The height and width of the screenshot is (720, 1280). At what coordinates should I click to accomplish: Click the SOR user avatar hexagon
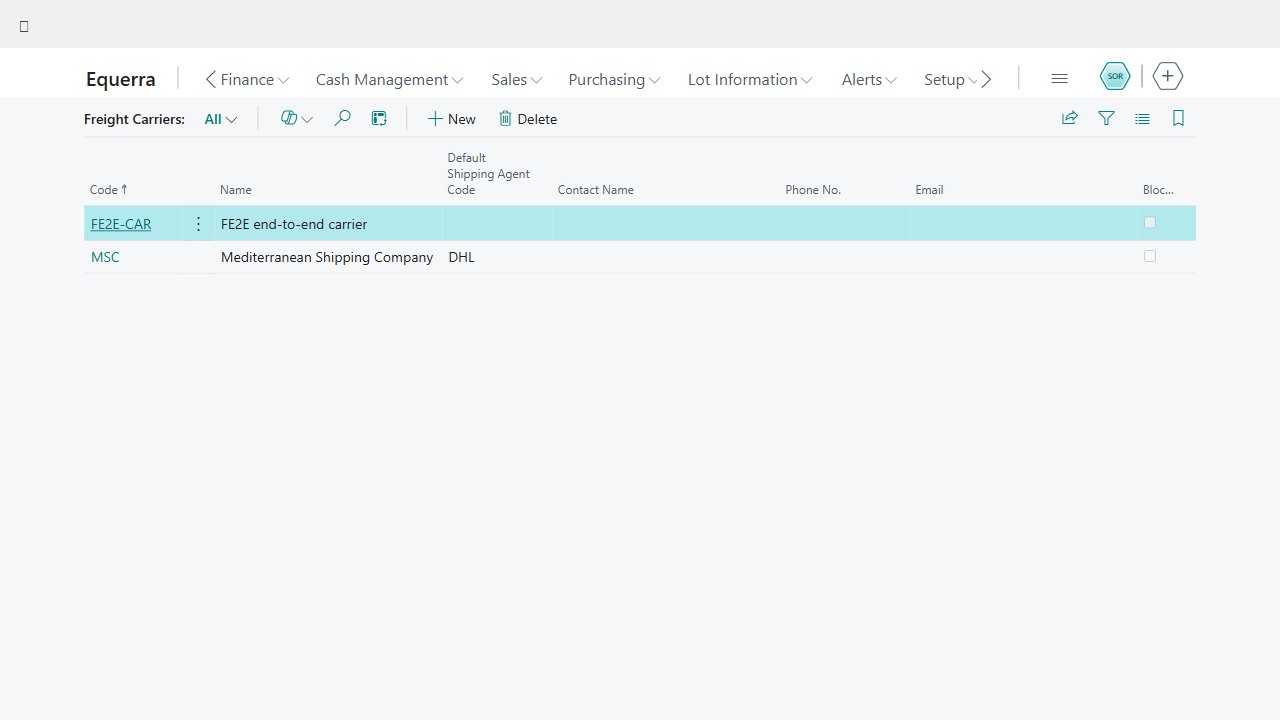(1115, 76)
